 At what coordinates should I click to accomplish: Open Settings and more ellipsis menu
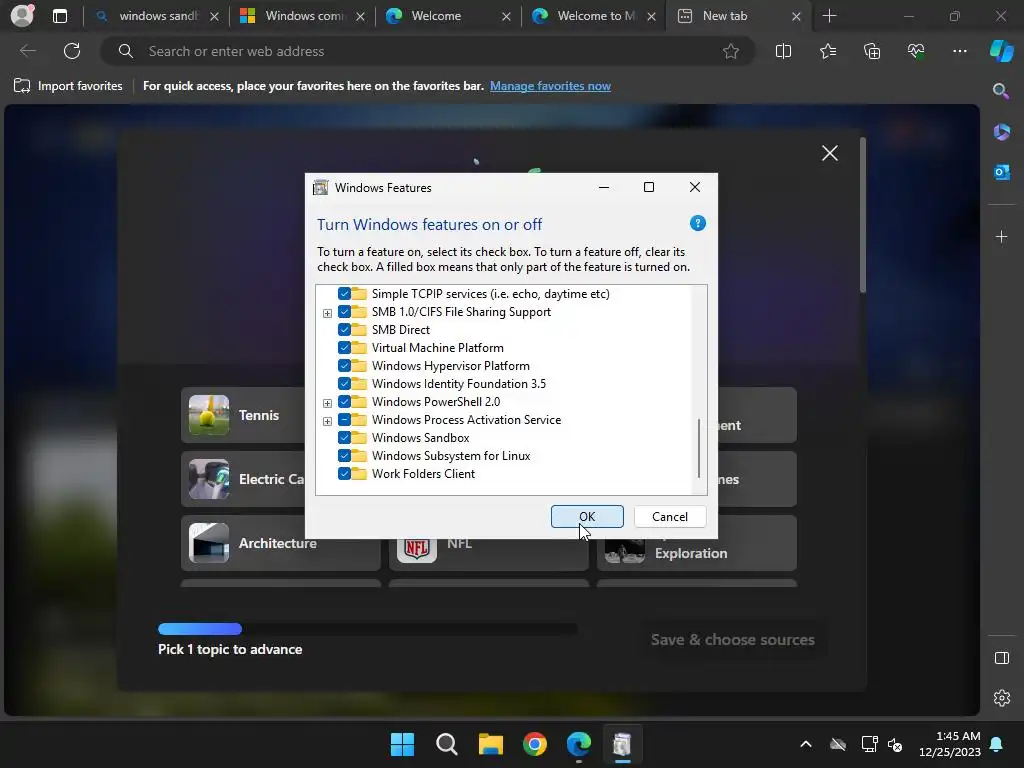tap(959, 51)
